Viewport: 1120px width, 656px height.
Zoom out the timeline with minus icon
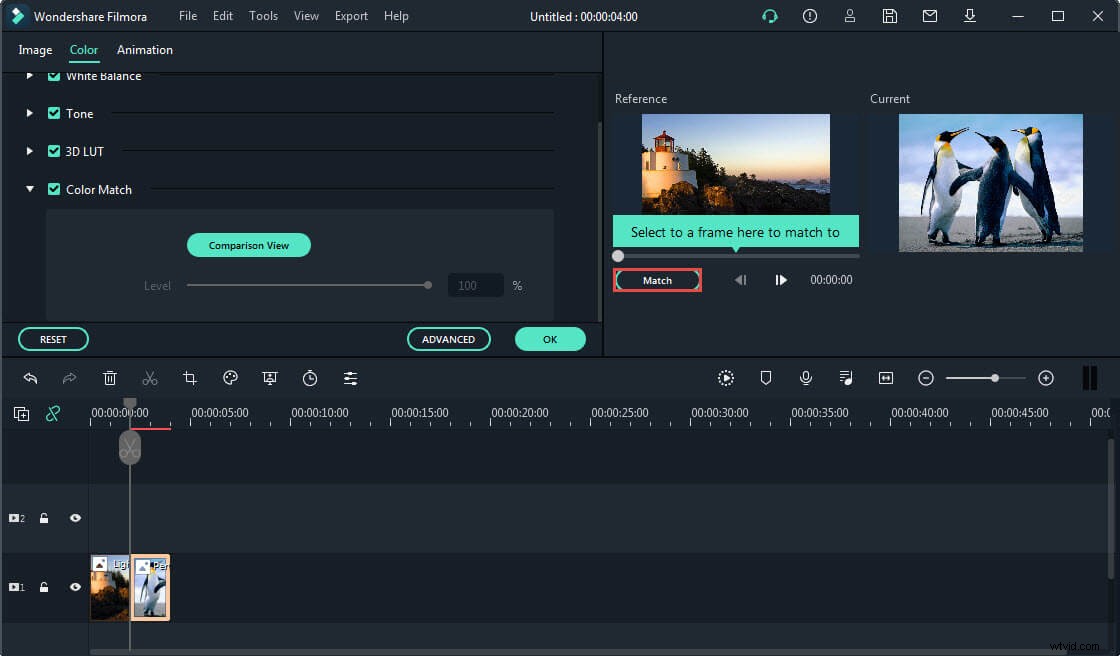(x=925, y=378)
